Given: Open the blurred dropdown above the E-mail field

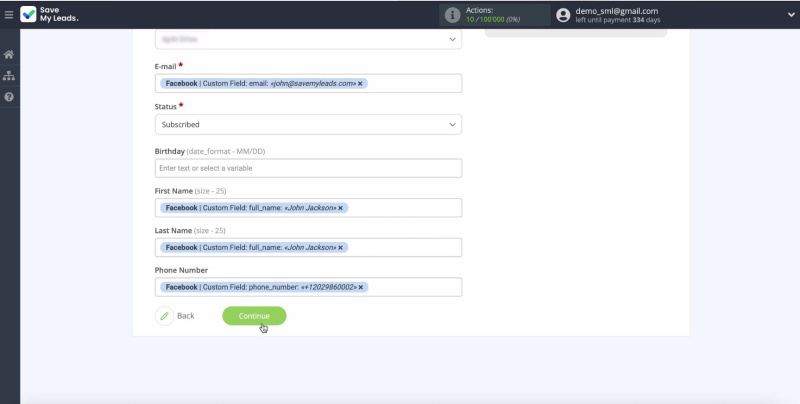Looking at the screenshot, I should coord(308,39).
